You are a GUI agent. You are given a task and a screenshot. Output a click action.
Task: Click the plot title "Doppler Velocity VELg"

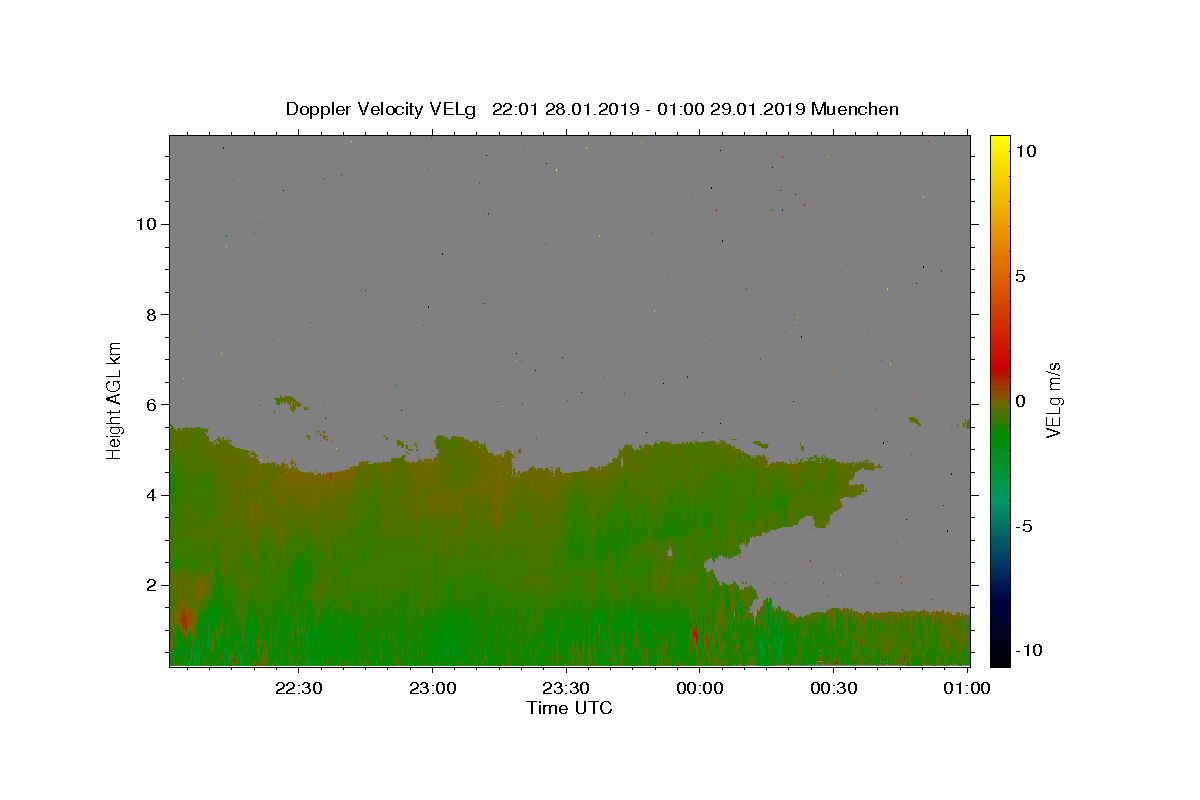[381, 109]
